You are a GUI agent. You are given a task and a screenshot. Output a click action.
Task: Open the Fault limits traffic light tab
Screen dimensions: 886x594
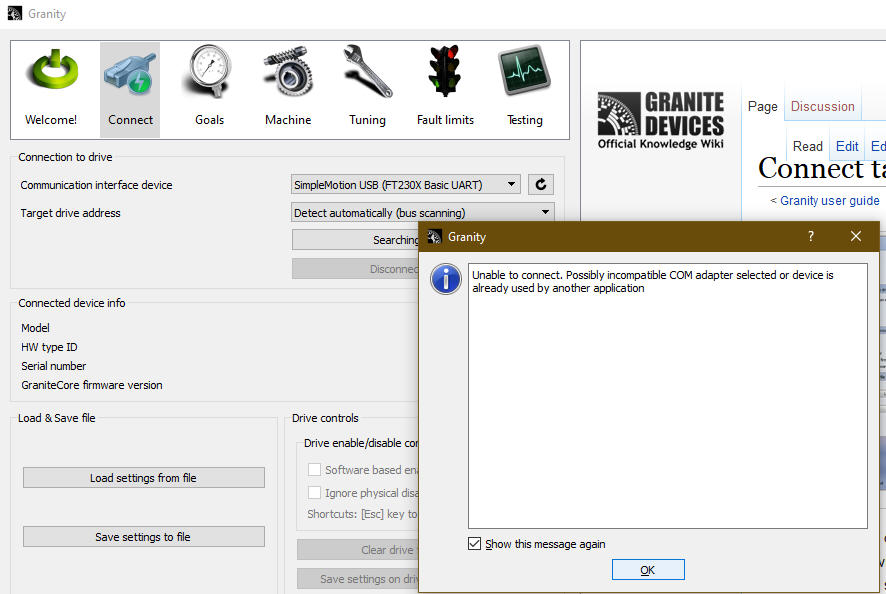[x=445, y=89]
